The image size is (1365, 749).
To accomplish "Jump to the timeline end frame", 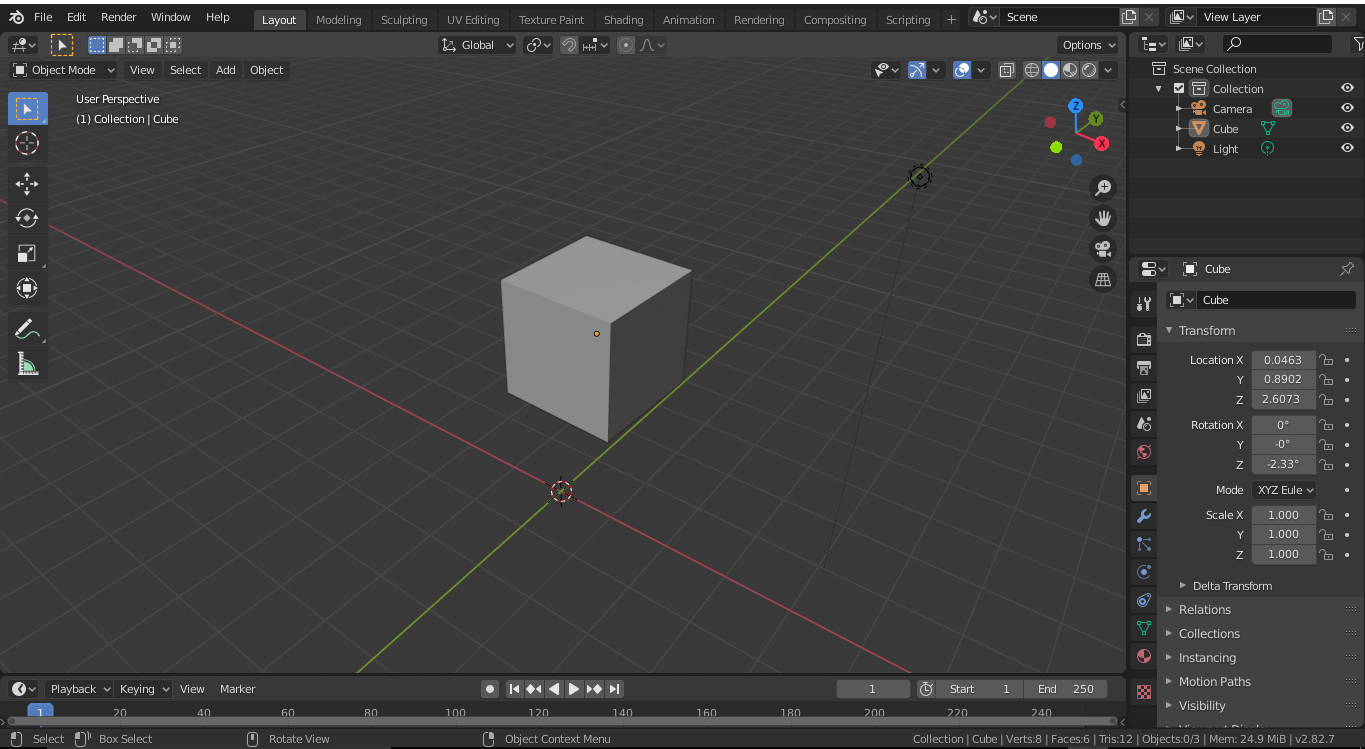I will click(x=615, y=689).
